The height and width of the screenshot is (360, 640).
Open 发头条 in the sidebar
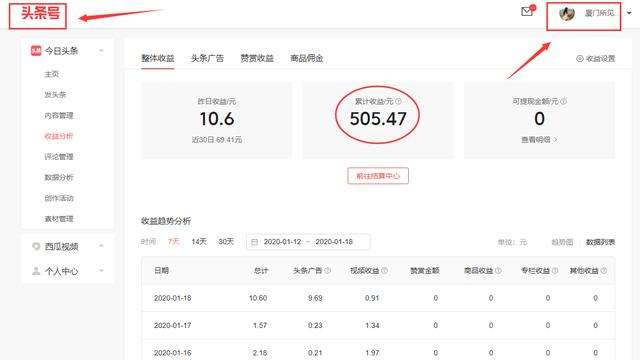55,95
